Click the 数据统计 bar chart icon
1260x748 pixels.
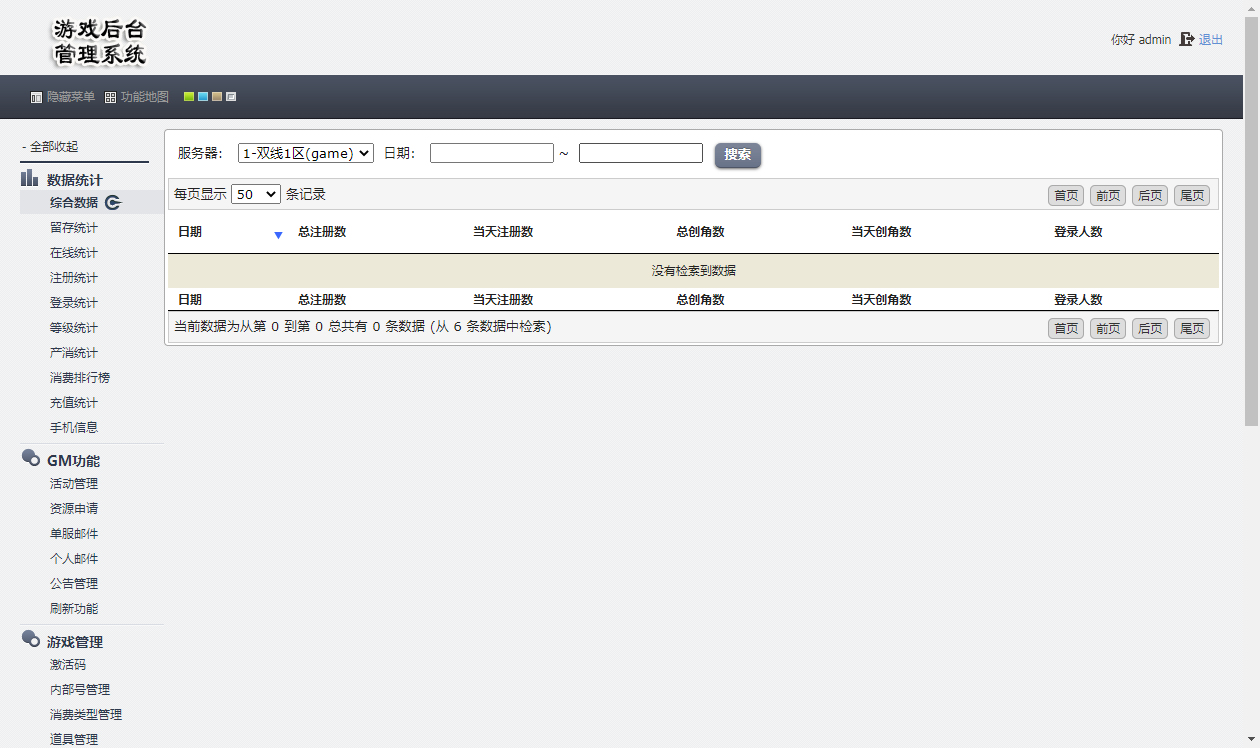30,179
